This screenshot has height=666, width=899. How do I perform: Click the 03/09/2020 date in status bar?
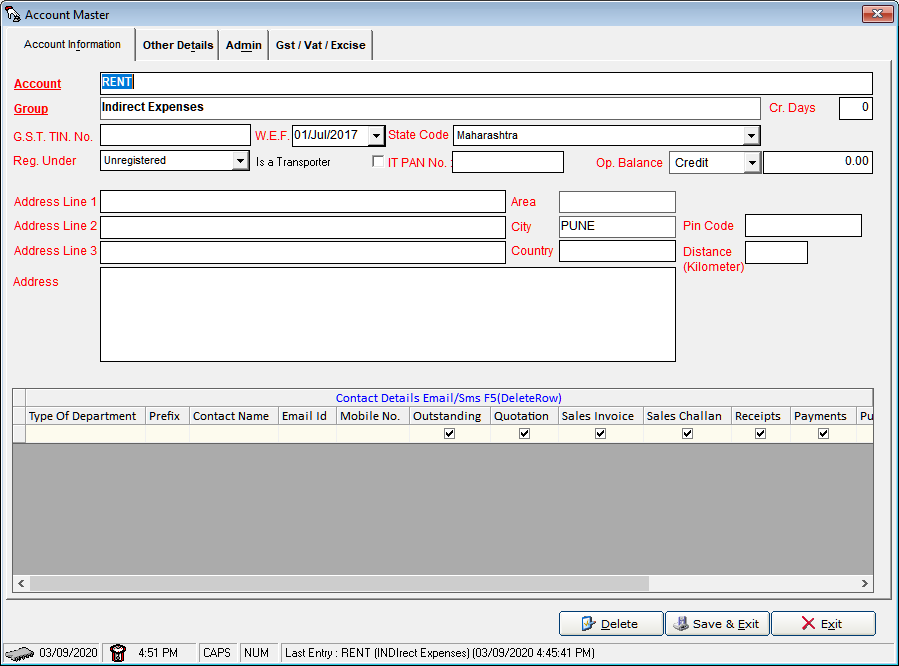click(x=68, y=653)
